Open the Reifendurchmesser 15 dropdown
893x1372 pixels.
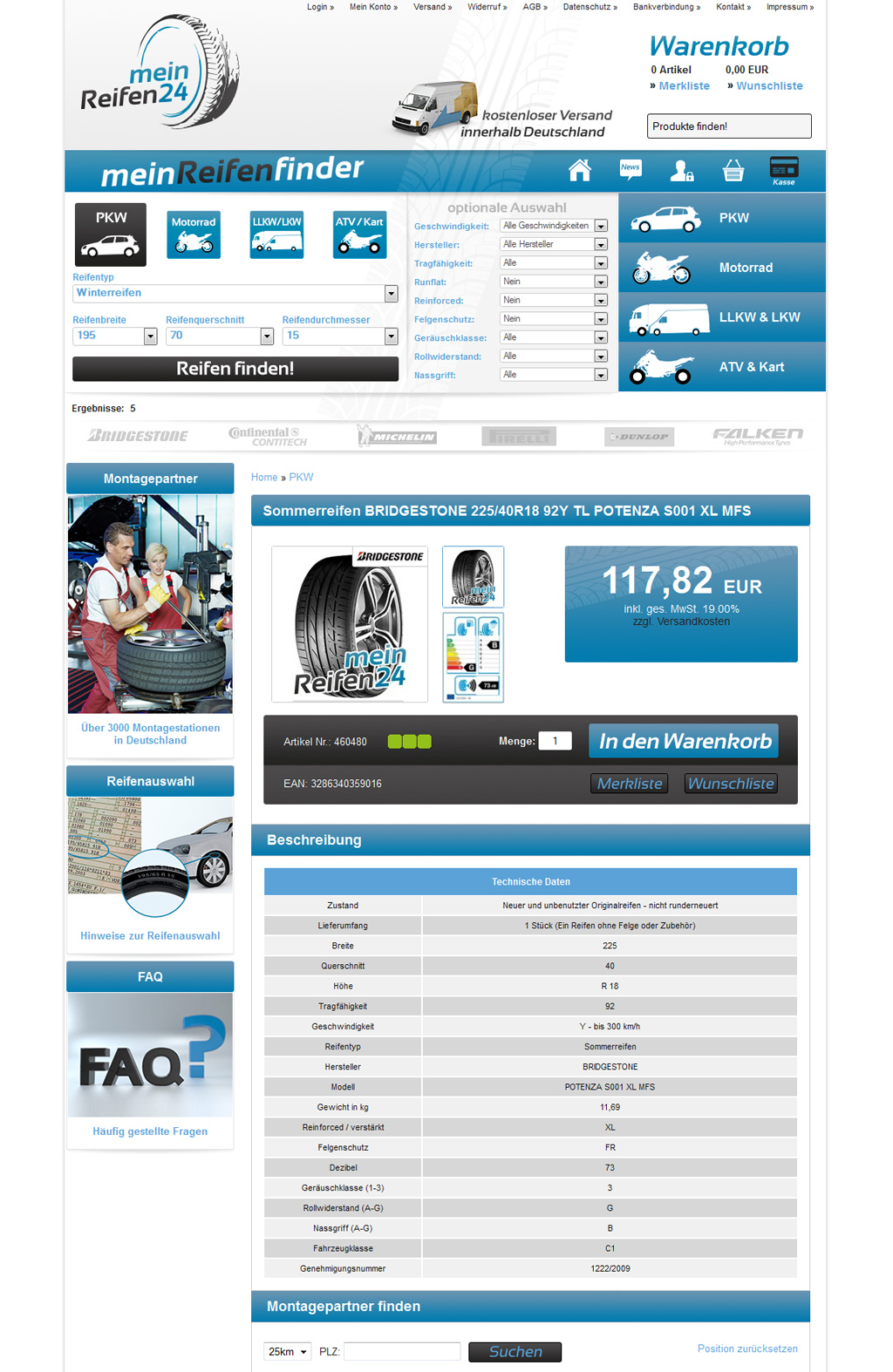[340, 336]
